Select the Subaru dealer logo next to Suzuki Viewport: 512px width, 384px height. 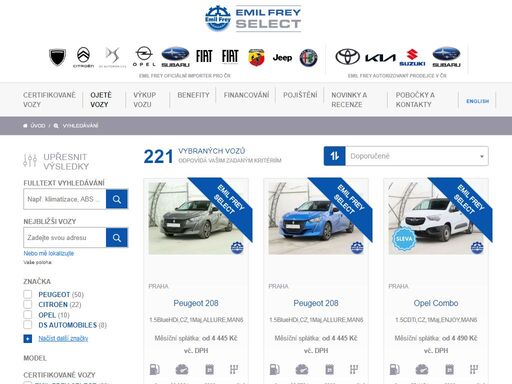[x=446, y=57]
